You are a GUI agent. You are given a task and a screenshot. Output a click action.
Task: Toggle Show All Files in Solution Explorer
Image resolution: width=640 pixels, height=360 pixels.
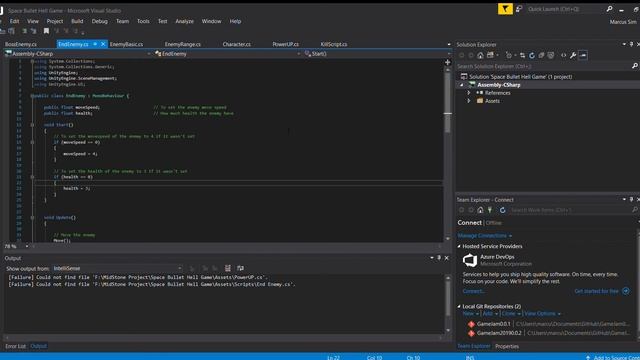[551, 55]
